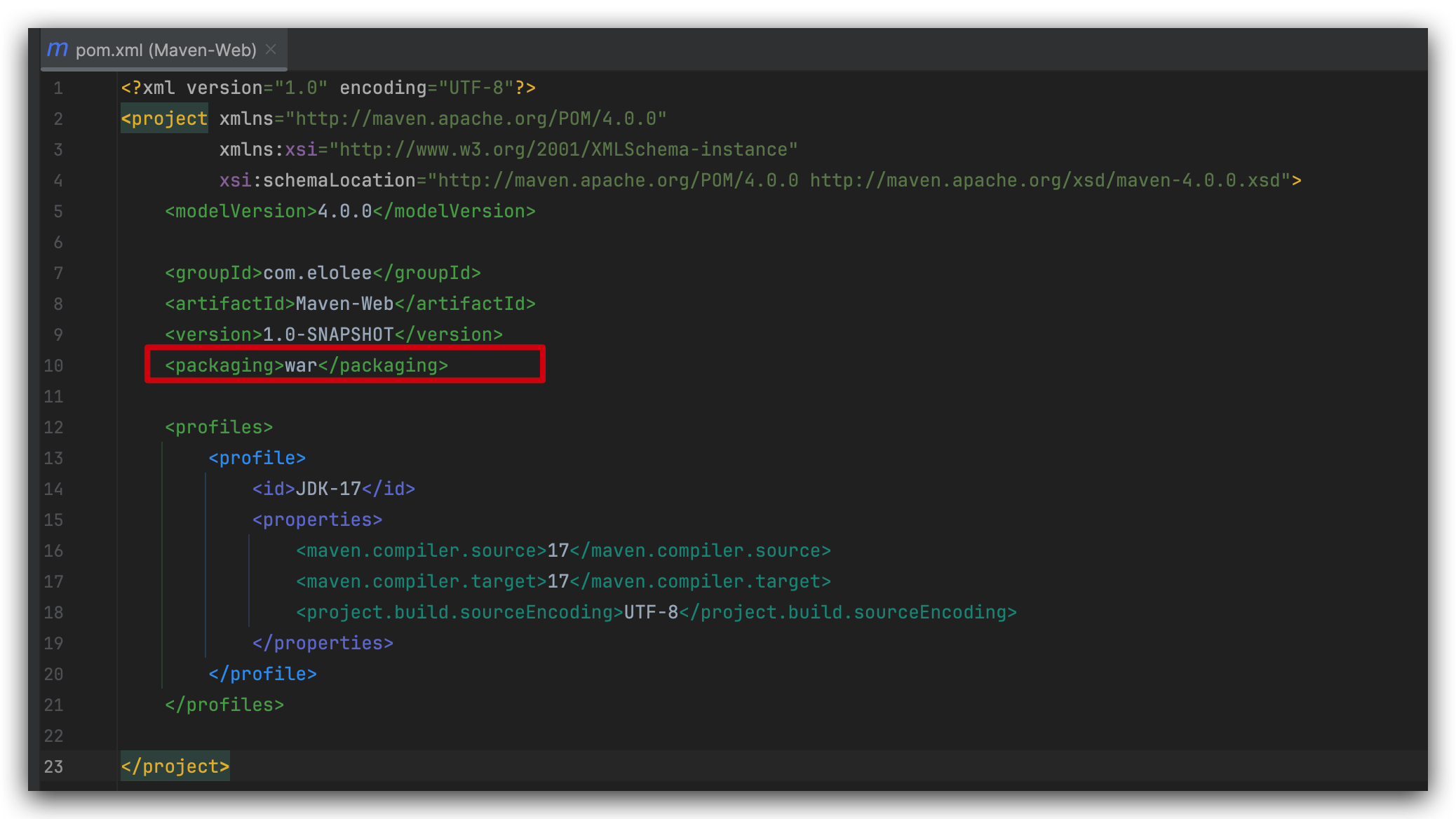1456x819 pixels.
Task: Click maven.compiler.target 17 line
Action: [x=563, y=582]
